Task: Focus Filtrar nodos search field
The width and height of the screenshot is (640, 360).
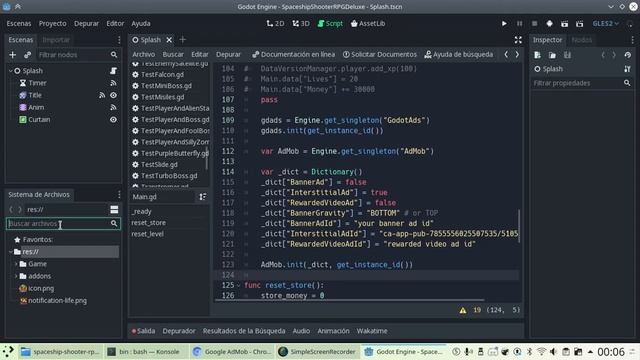Action: click(78, 55)
